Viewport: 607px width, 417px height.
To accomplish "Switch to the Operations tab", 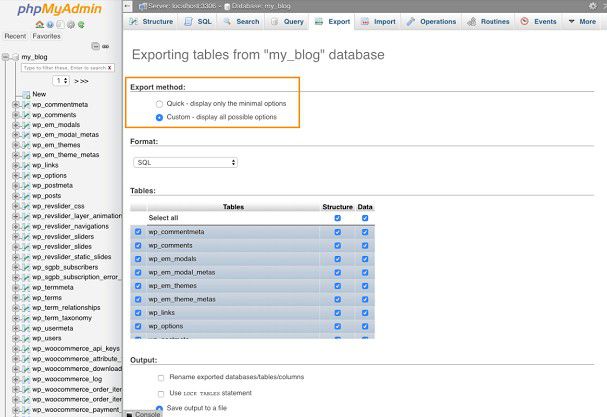I will click(x=431, y=22).
